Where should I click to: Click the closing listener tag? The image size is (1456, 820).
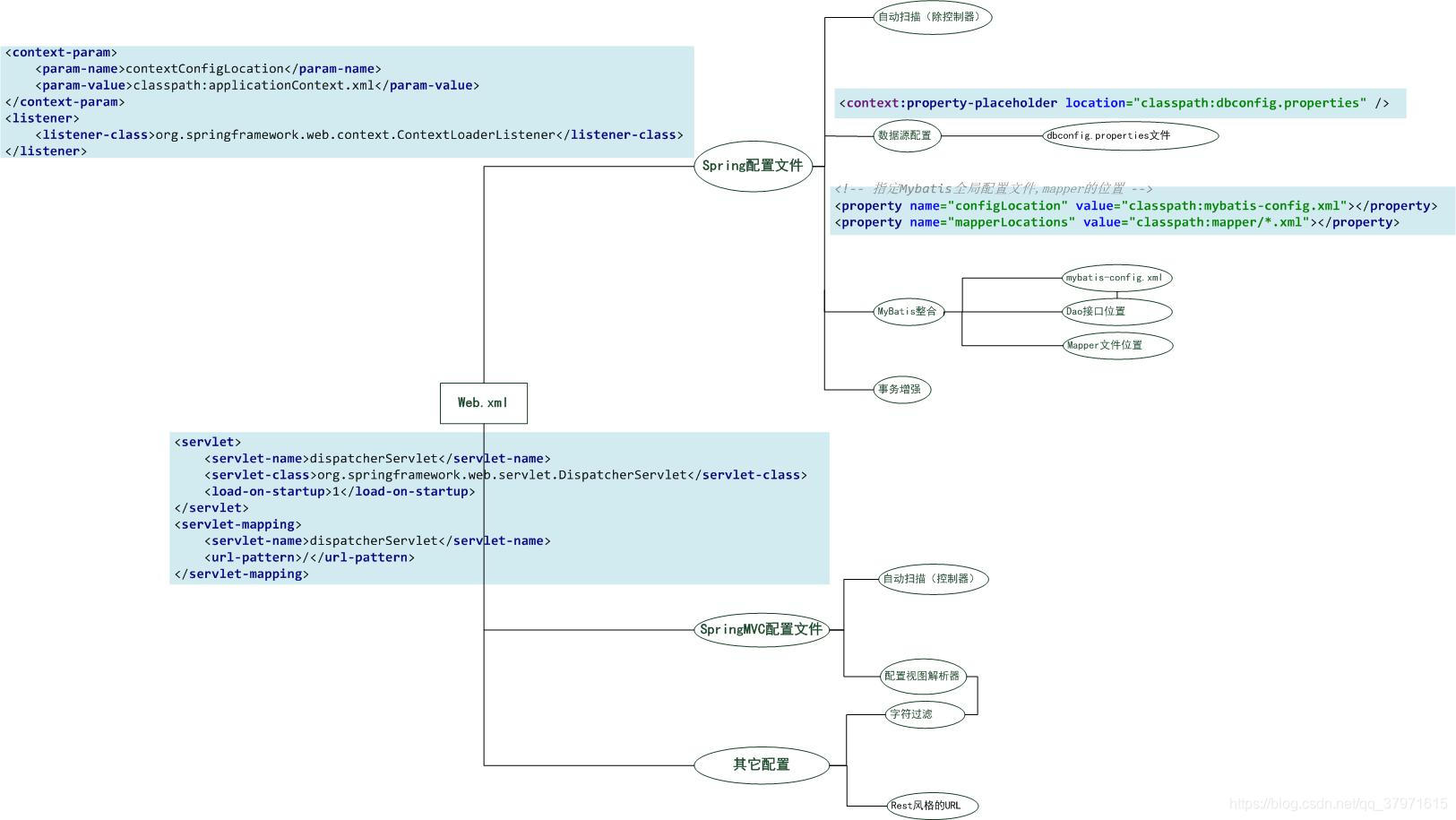coord(47,151)
